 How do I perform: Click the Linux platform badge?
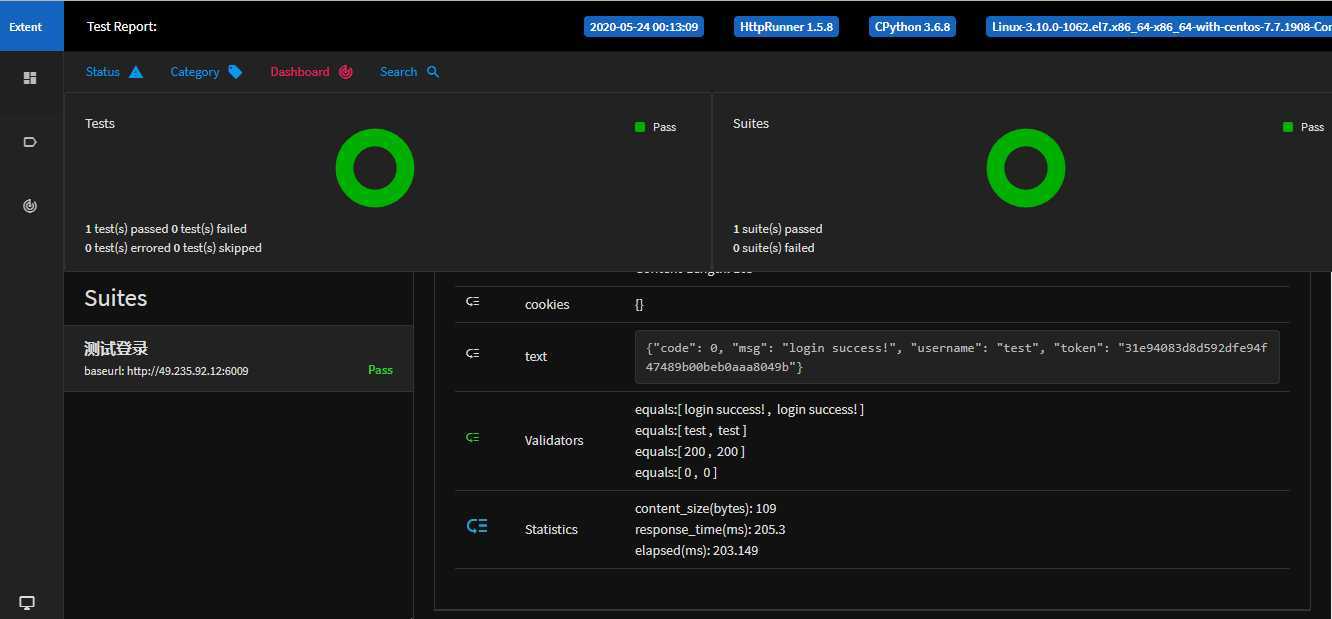tap(1158, 27)
